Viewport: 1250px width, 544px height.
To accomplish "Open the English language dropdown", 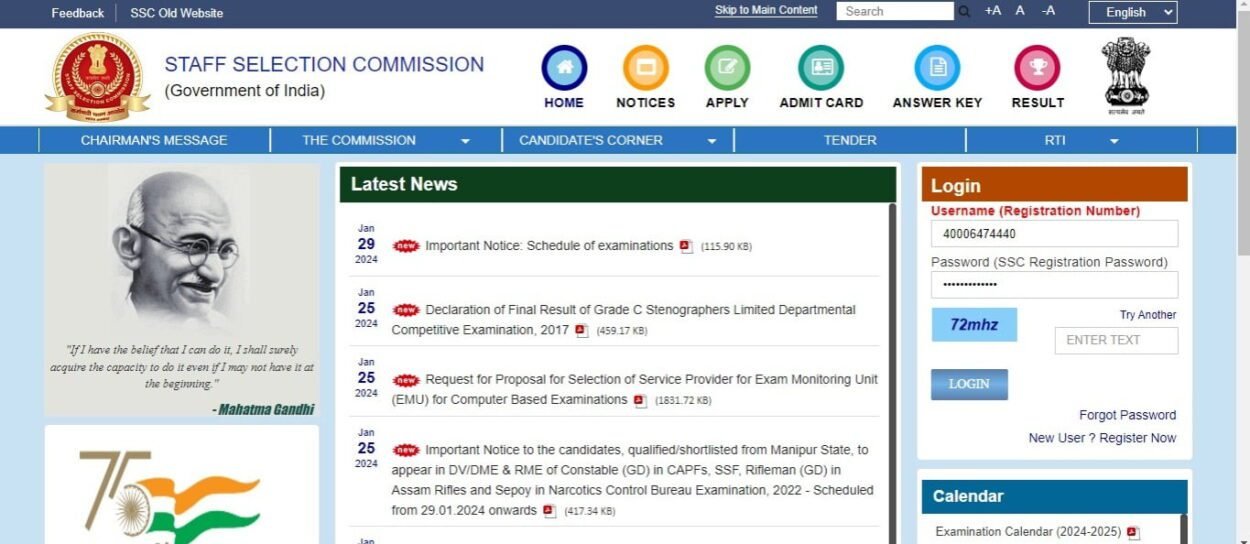I will [x=1133, y=12].
